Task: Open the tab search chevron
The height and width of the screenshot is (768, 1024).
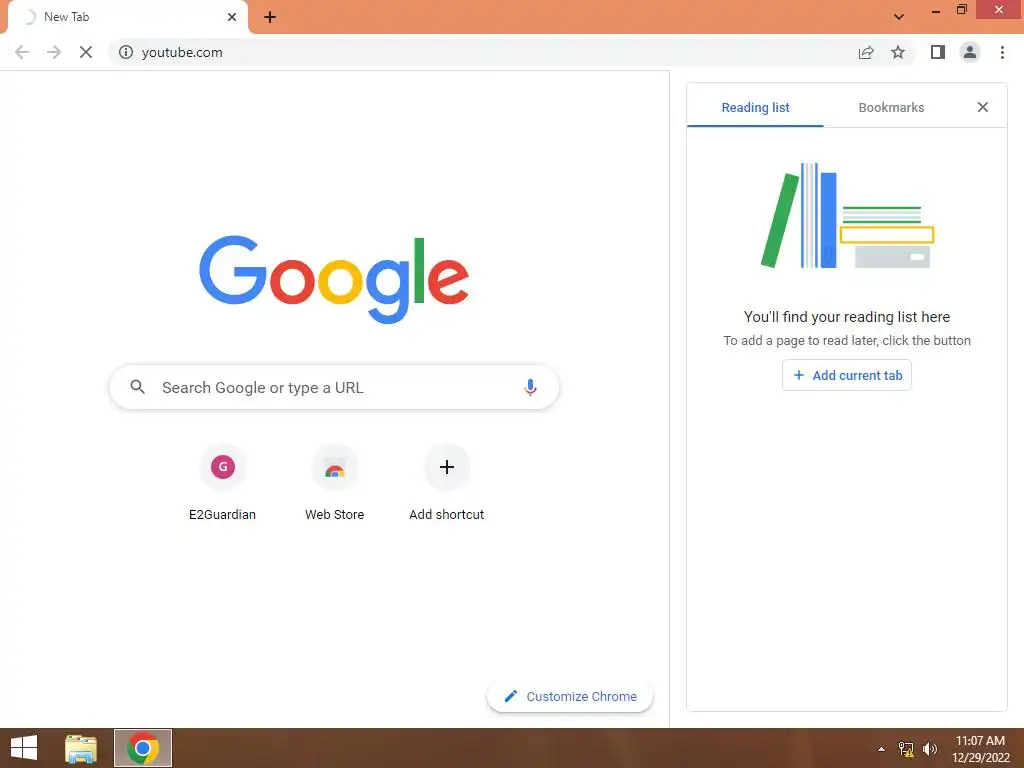Action: click(x=899, y=17)
